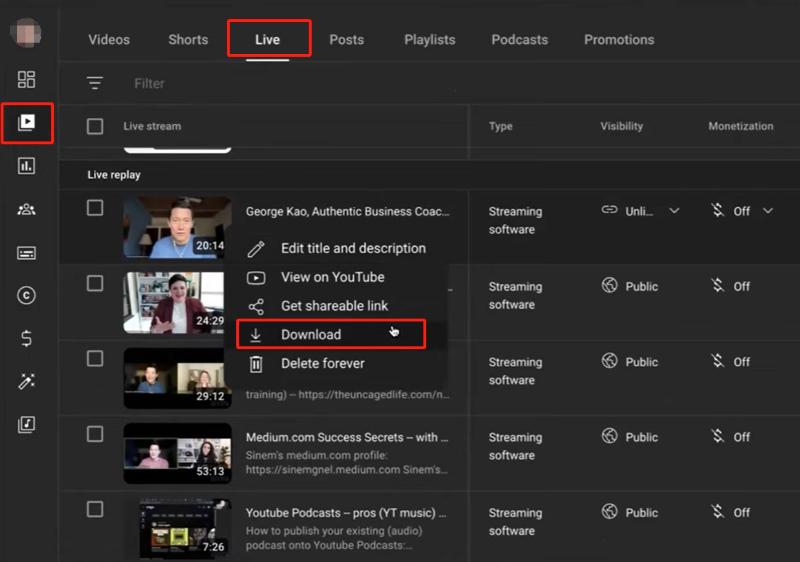Screen dimensions: 800x562
Task: Click monetization off icon for George Kao row
Action: click(718, 210)
